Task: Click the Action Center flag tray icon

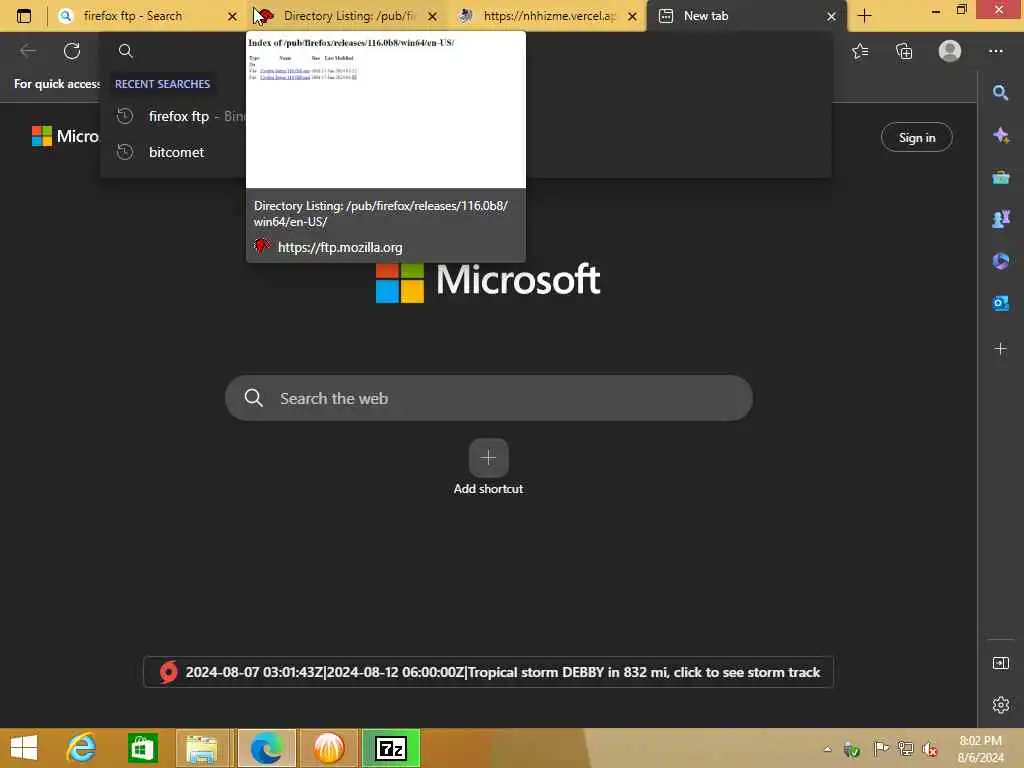Action: pos(880,749)
